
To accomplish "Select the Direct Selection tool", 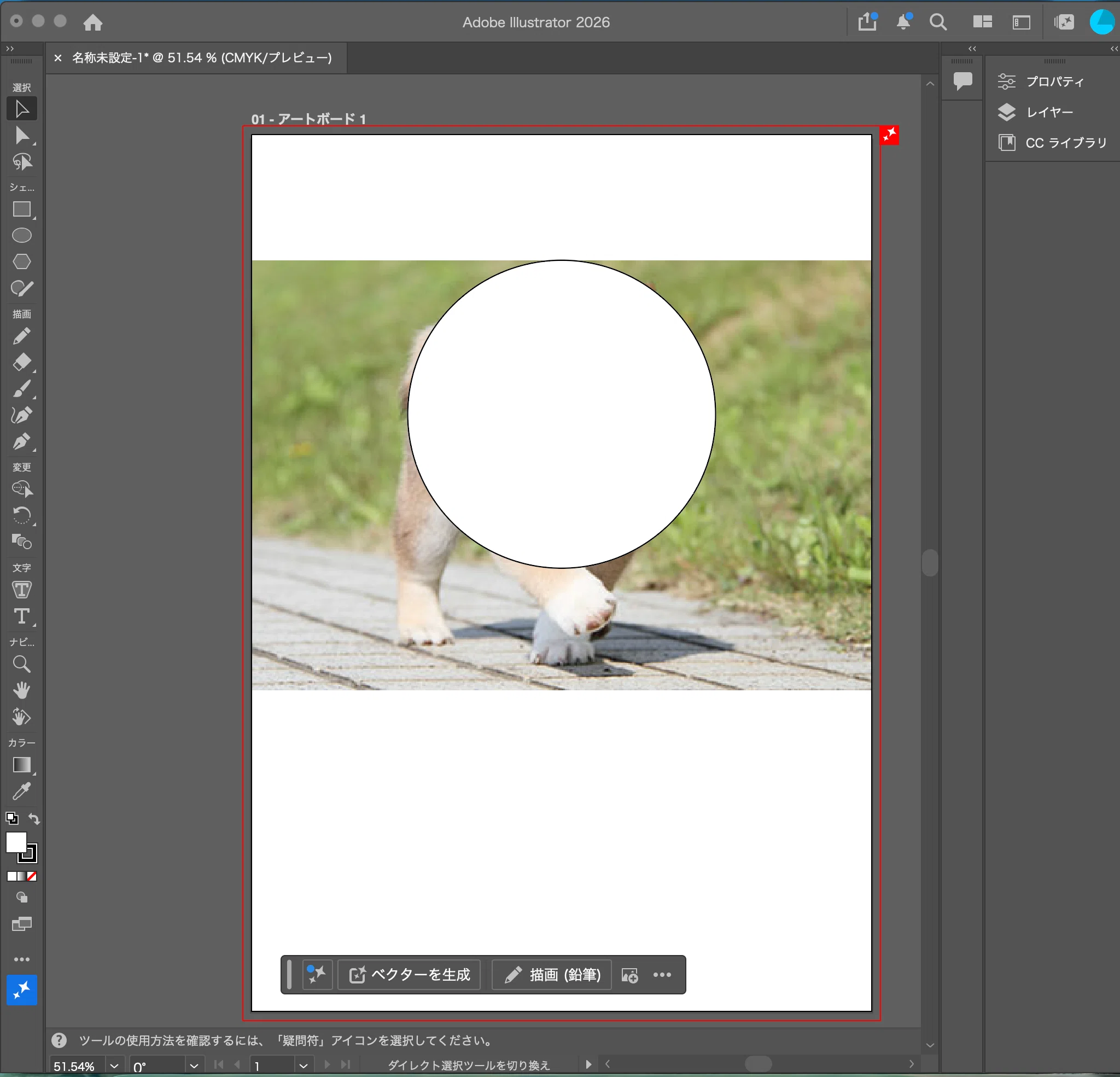I will (x=22, y=136).
